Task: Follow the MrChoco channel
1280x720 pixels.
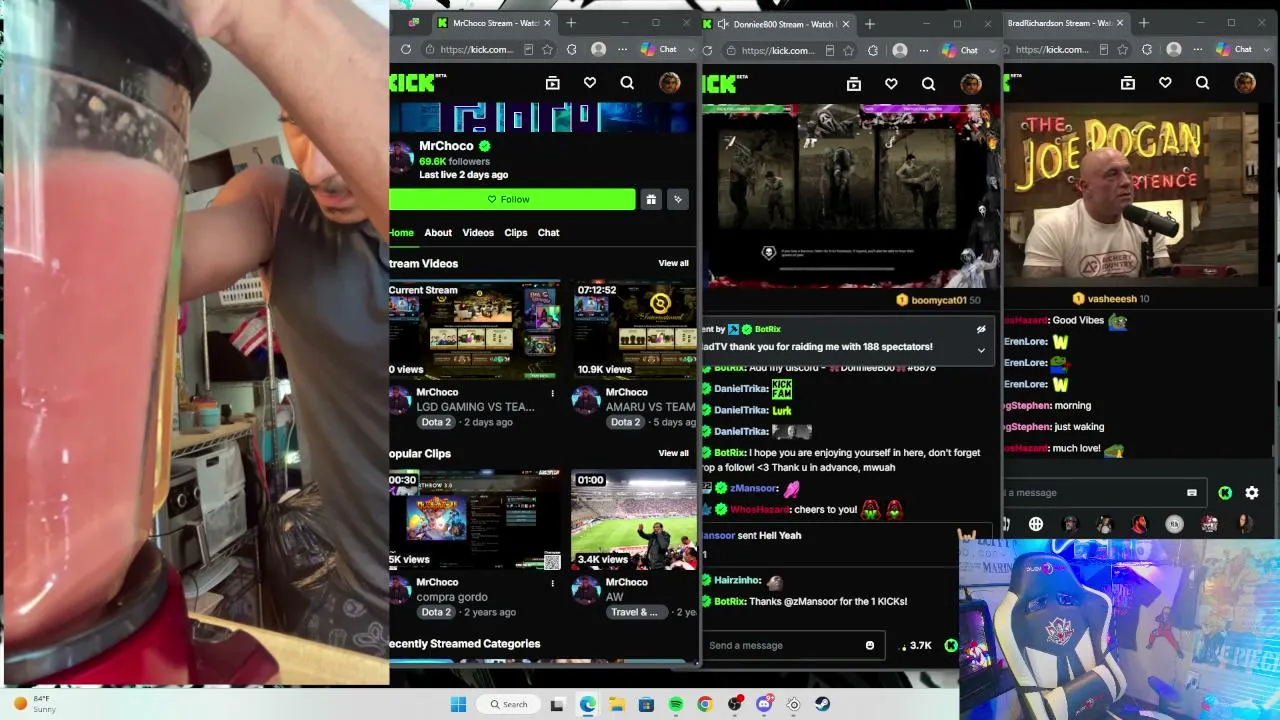Action: 512,199
